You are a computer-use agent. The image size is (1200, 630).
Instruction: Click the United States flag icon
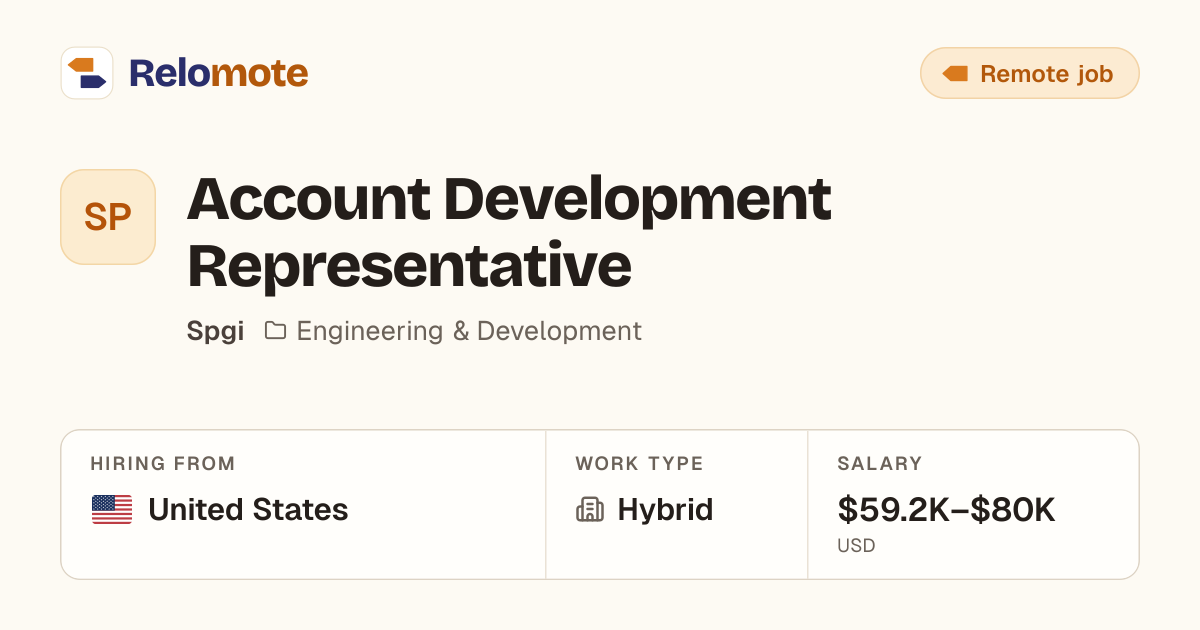pos(112,510)
